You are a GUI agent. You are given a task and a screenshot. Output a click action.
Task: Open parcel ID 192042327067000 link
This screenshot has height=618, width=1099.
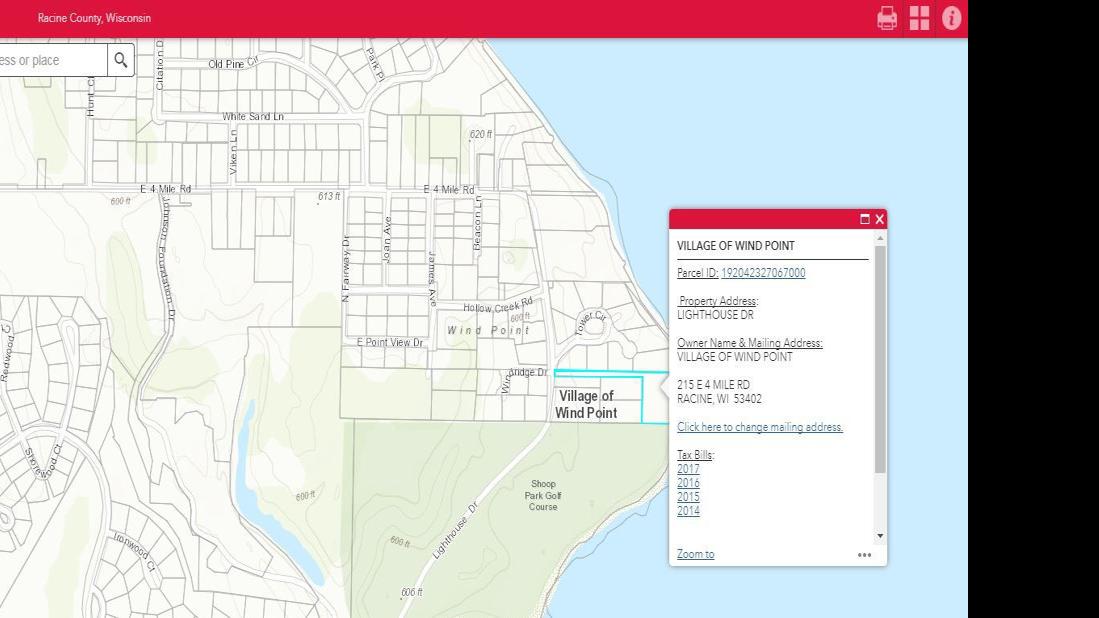[x=763, y=273]
